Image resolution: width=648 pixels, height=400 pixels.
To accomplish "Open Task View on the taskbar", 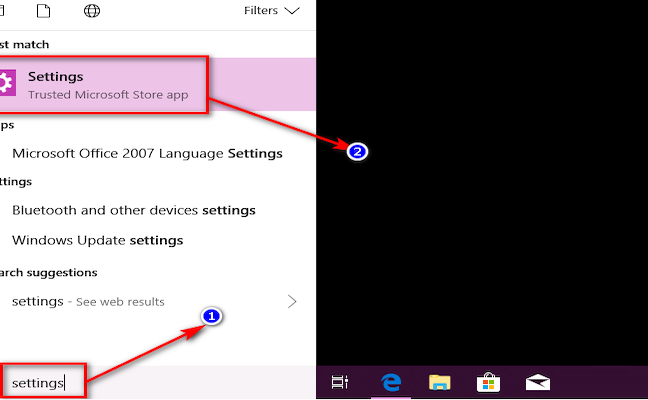I will 340,382.
